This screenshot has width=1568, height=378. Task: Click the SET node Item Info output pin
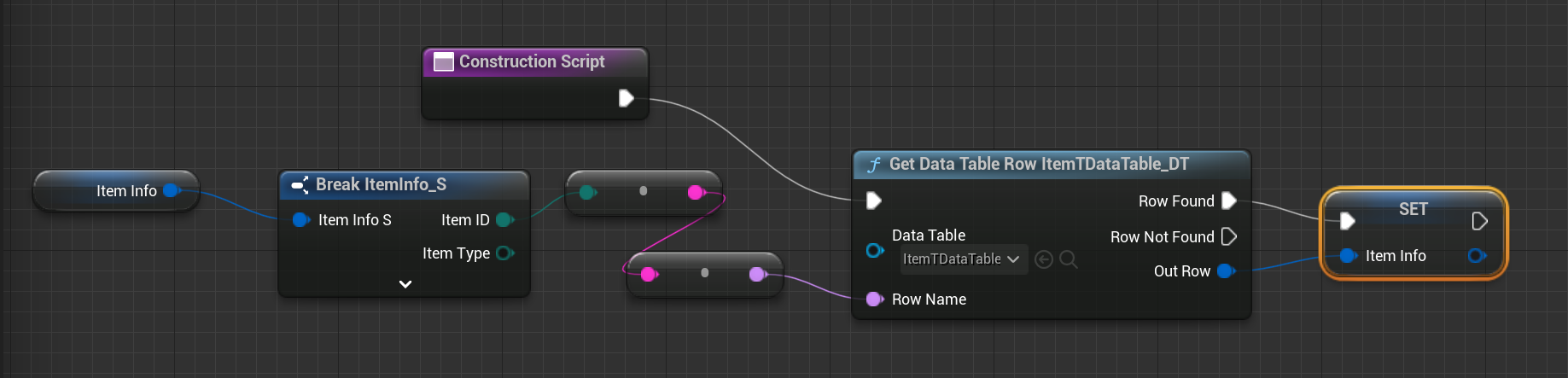pos(1478,255)
